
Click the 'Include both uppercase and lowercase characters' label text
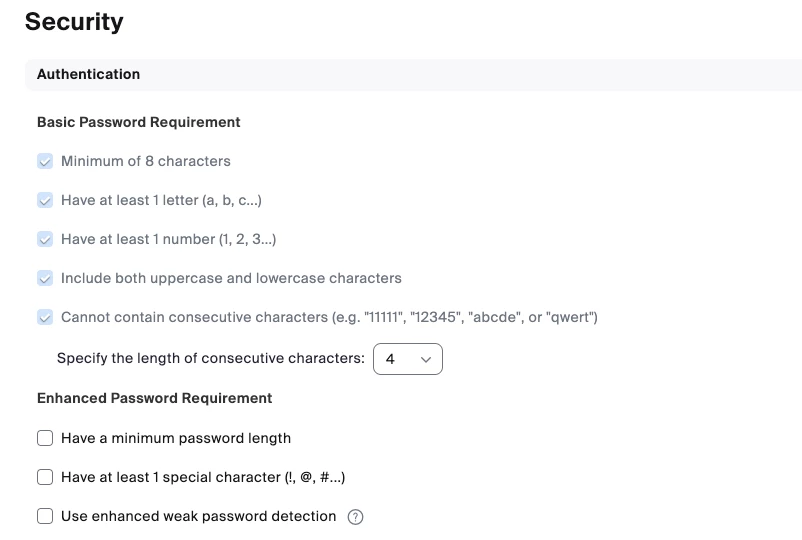point(231,278)
